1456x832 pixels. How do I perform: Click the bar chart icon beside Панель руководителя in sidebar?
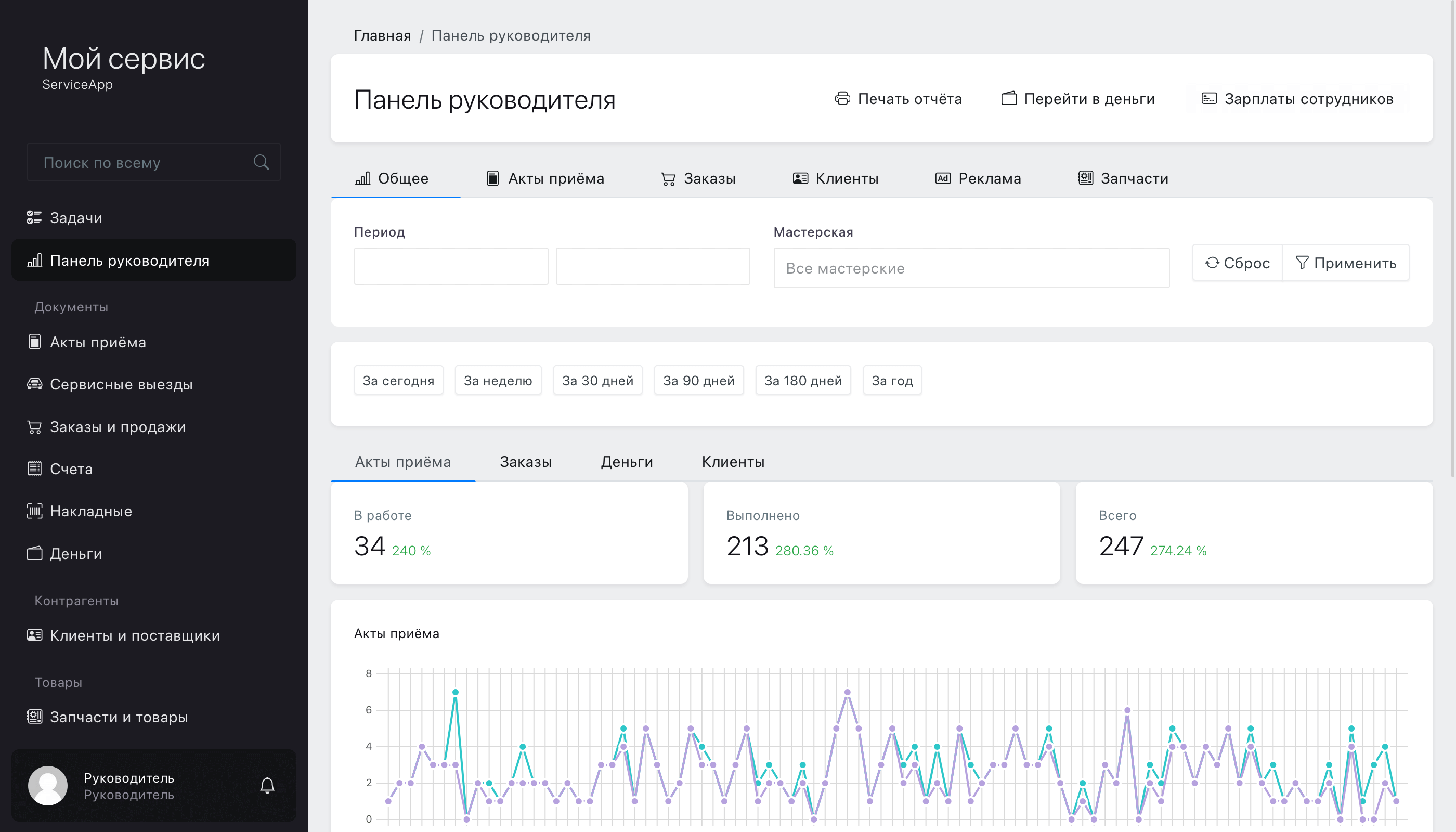[34, 261]
